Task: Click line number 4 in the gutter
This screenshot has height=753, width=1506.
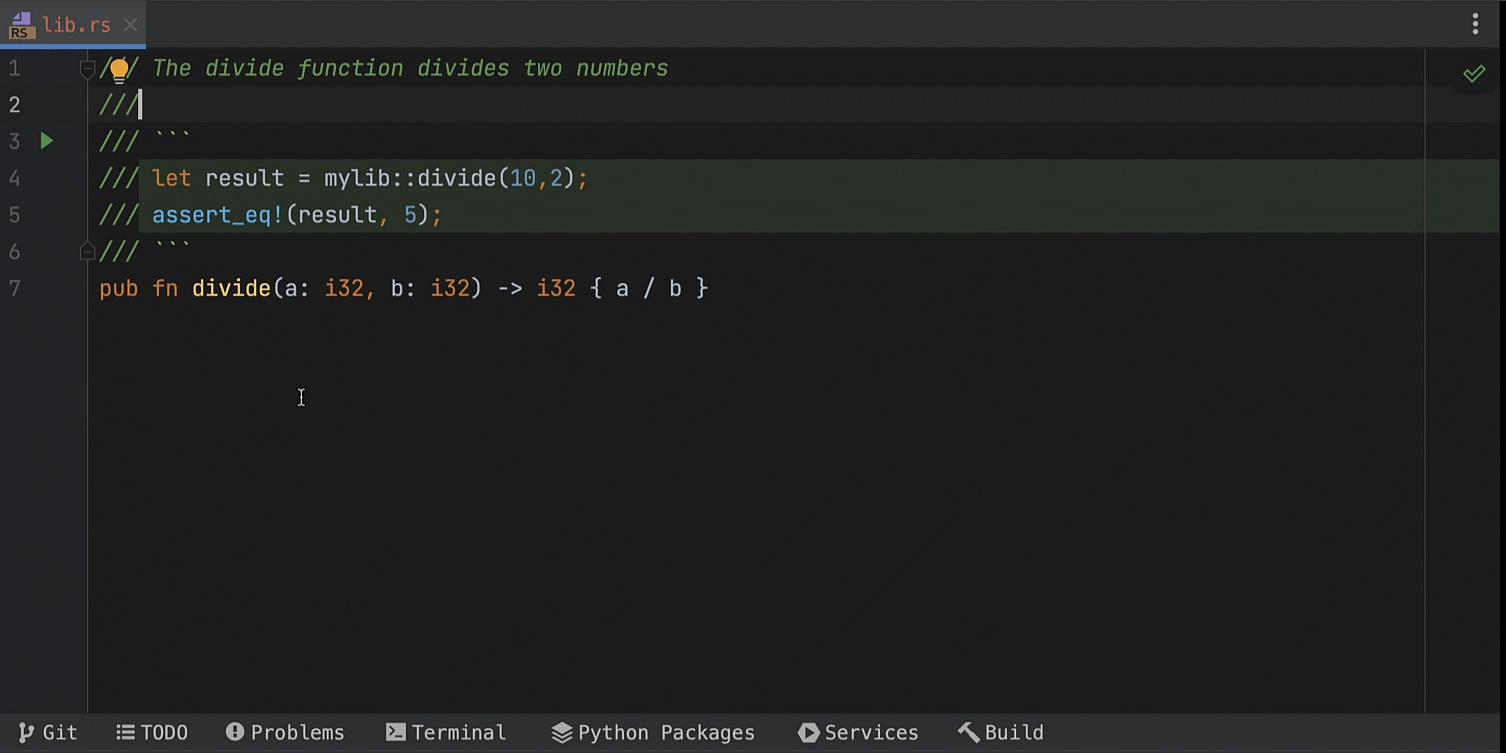Action: click(14, 178)
